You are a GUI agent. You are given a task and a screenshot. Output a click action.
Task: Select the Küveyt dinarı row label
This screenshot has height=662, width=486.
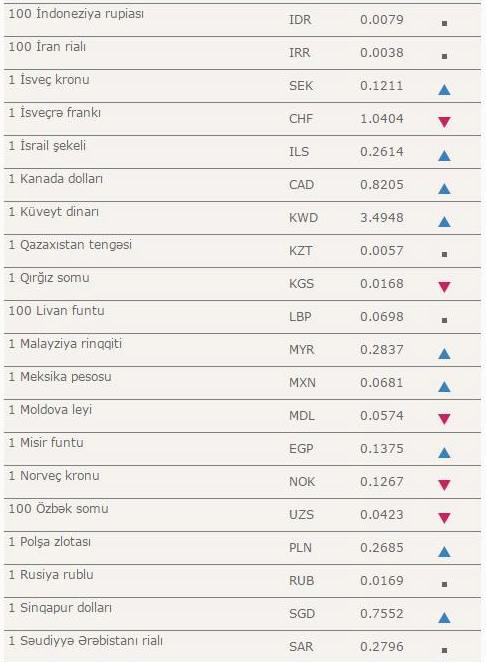point(54,212)
